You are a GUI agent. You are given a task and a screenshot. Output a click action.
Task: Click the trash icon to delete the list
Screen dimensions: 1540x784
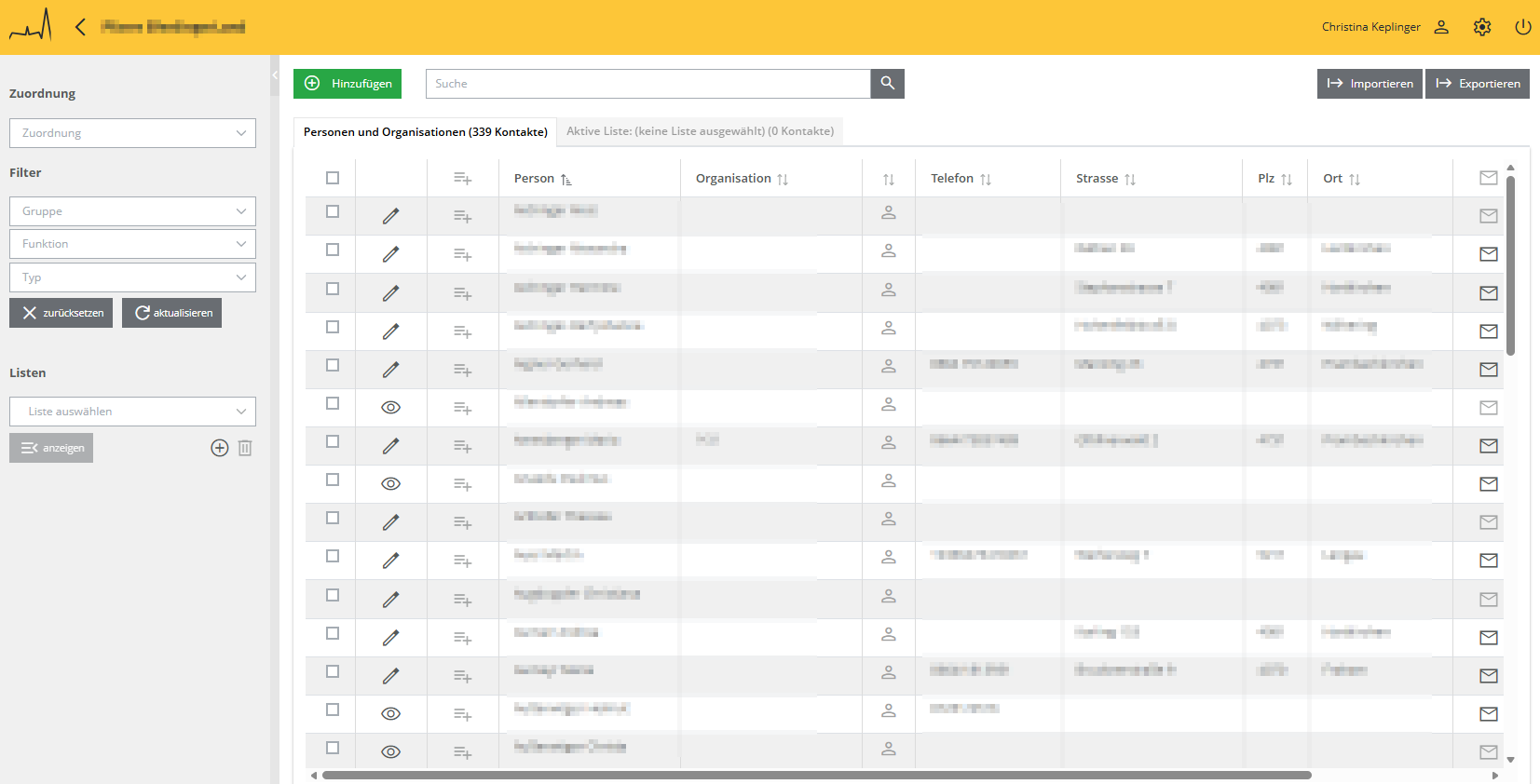click(x=245, y=448)
